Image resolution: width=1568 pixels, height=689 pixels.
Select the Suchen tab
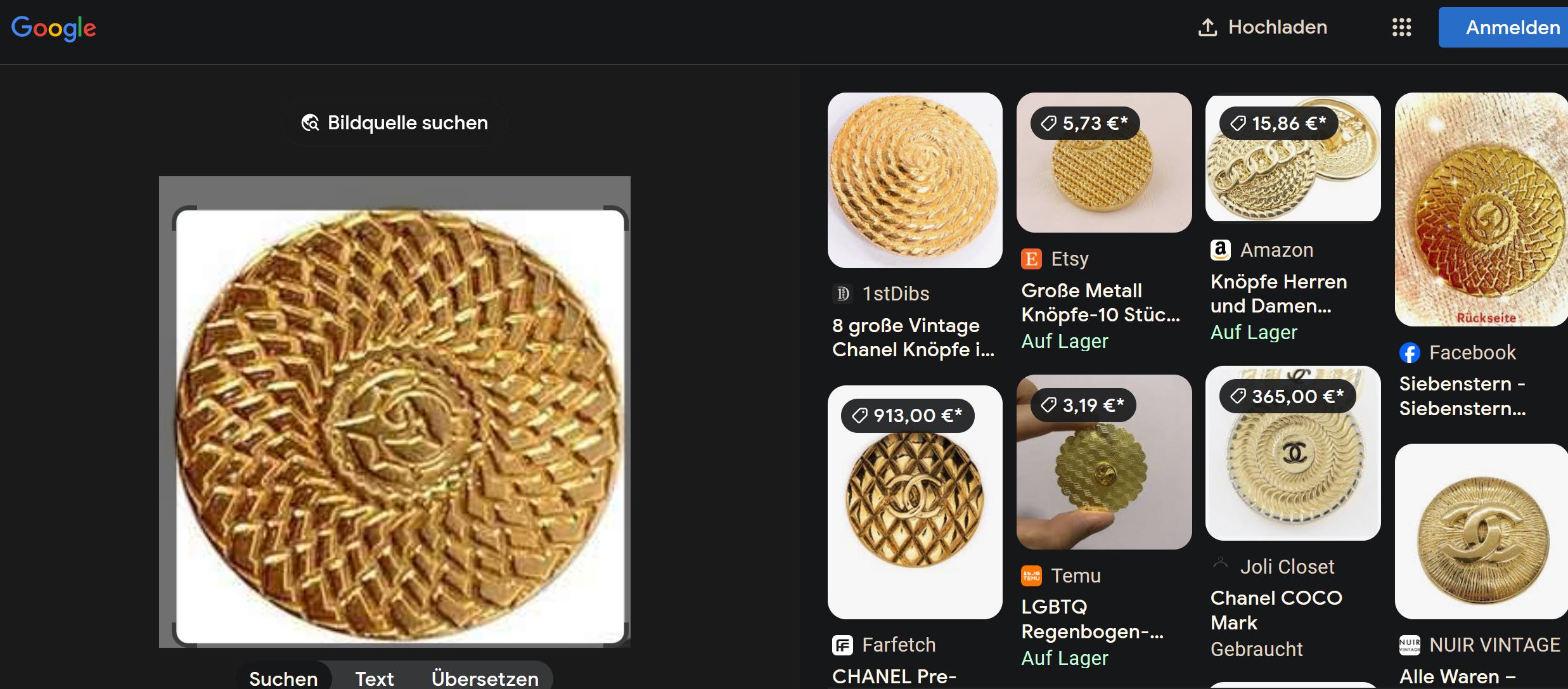point(283,678)
